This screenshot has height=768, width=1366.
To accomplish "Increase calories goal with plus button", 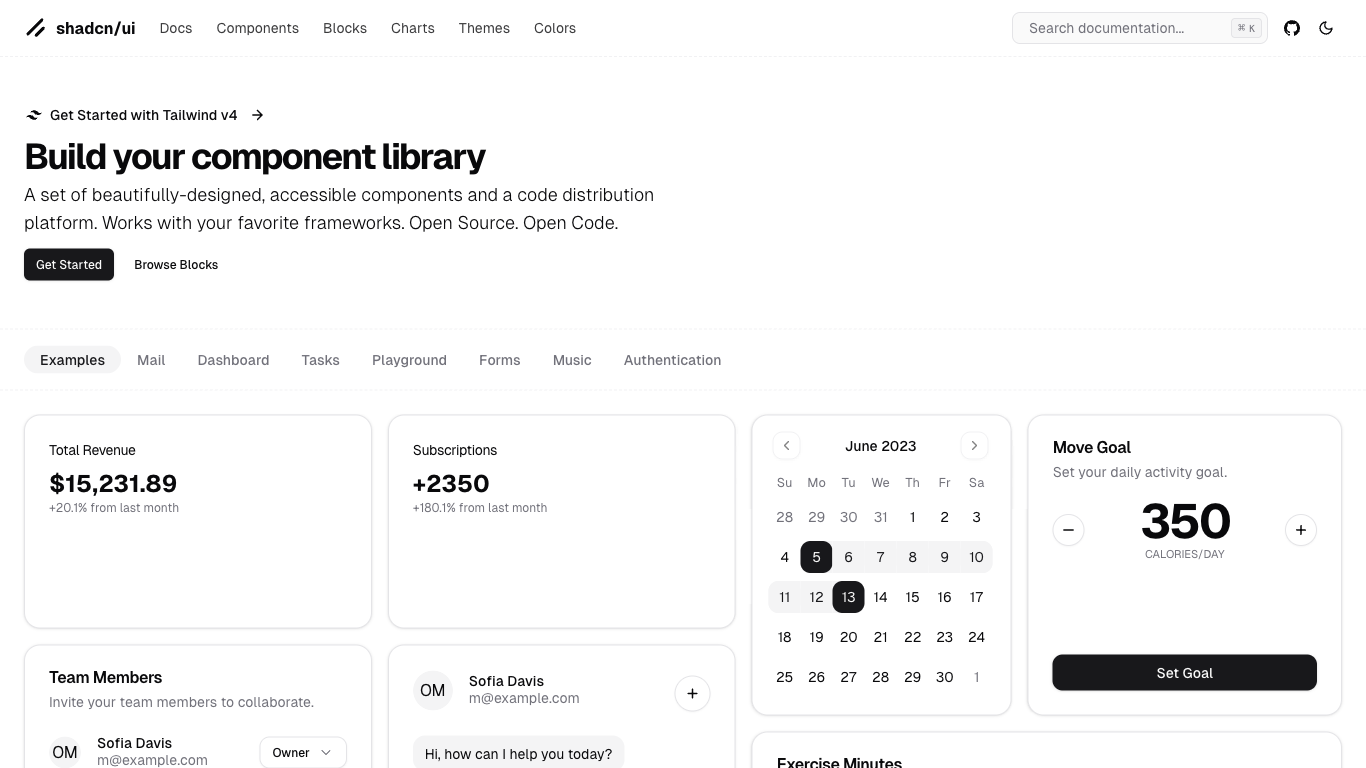I will coord(1300,530).
